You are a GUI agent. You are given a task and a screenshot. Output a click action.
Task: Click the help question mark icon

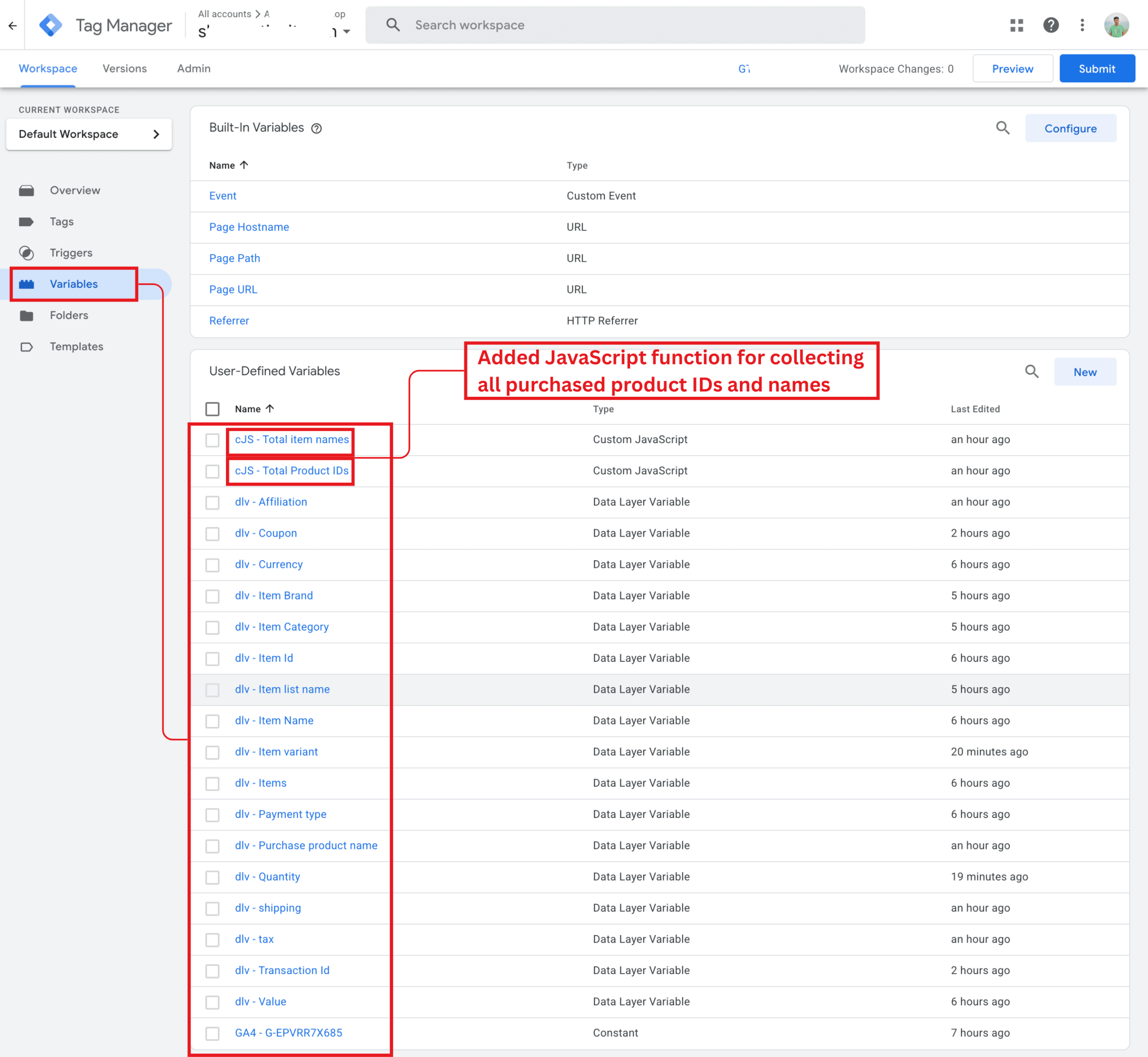click(x=1051, y=25)
